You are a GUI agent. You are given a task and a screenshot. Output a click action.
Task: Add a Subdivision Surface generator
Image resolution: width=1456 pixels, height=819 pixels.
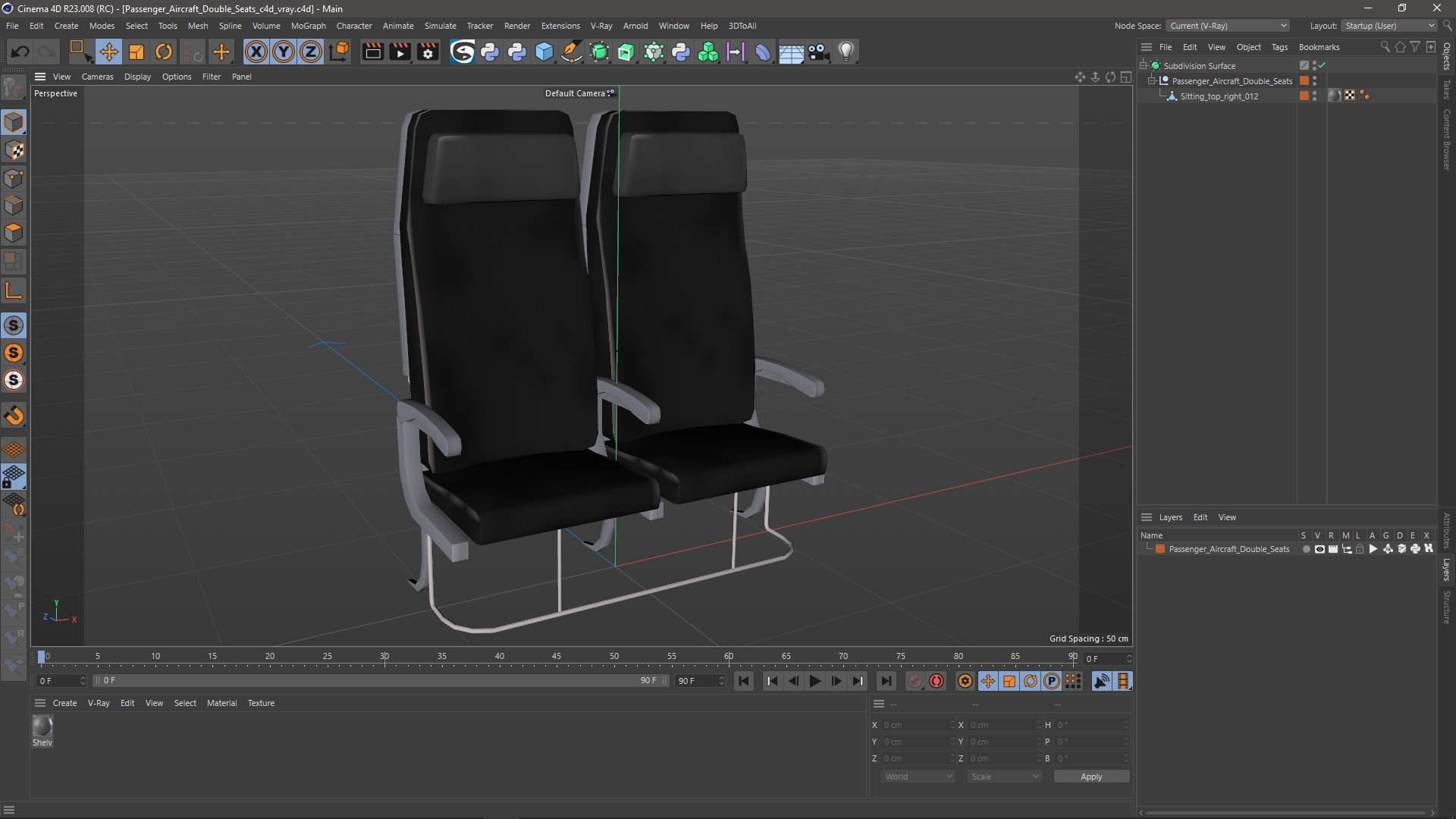point(599,52)
